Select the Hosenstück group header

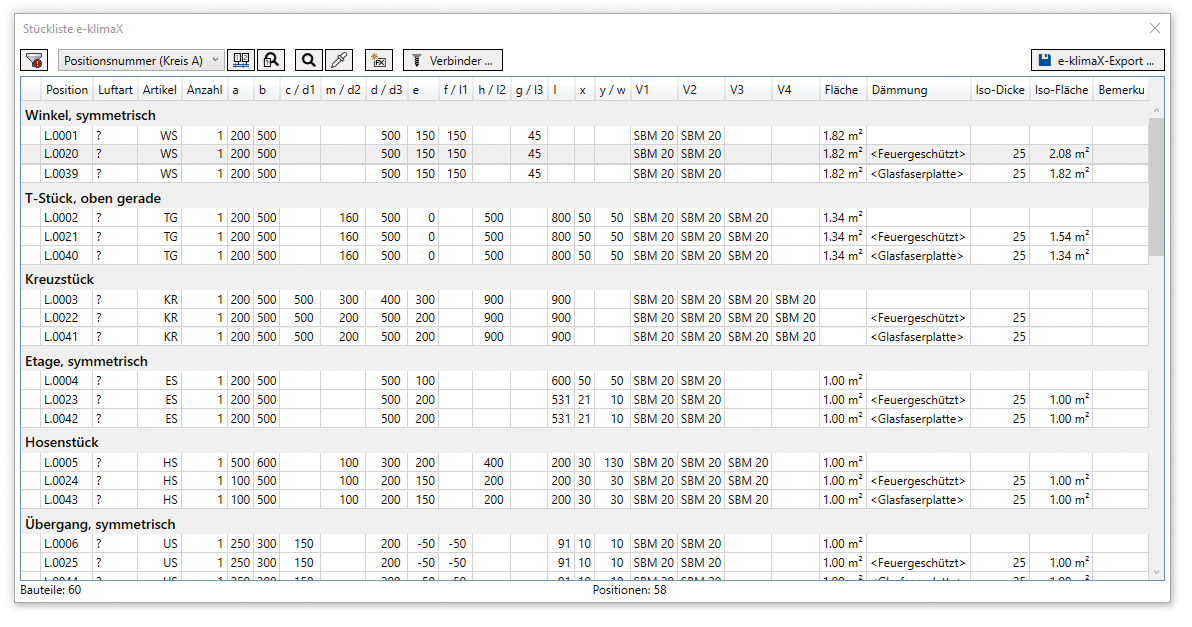click(x=62, y=442)
